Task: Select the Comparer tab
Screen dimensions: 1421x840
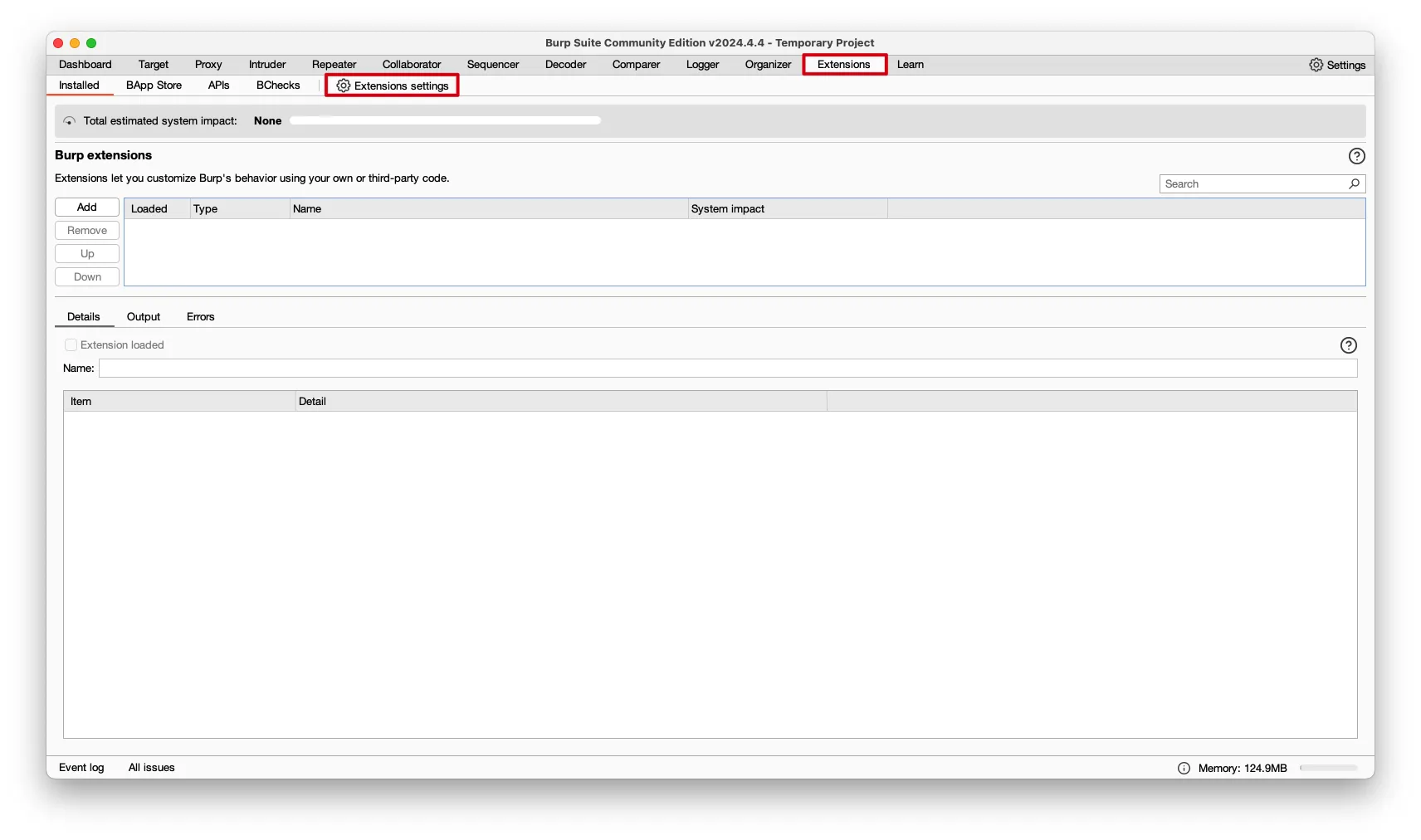Action: [637, 65]
